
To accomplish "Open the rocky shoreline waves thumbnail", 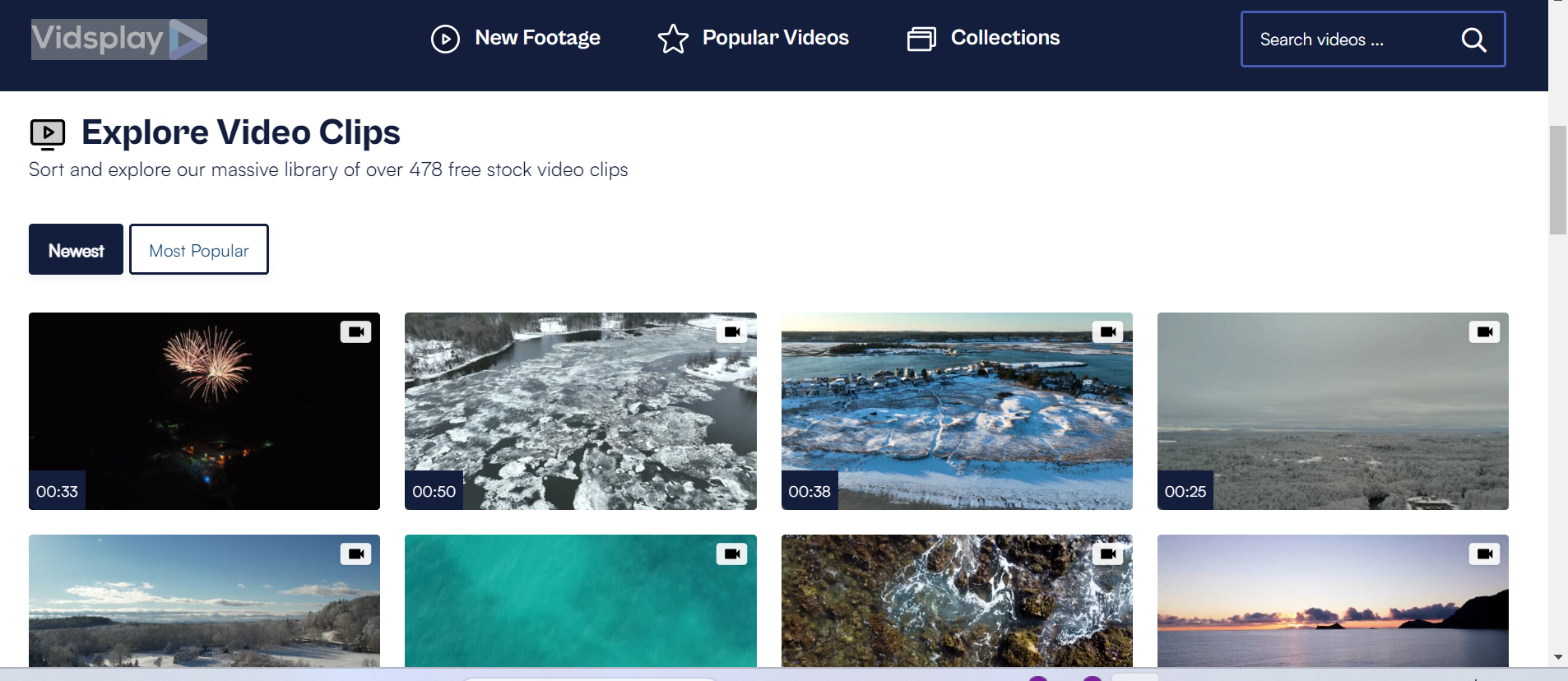I will pos(957,601).
